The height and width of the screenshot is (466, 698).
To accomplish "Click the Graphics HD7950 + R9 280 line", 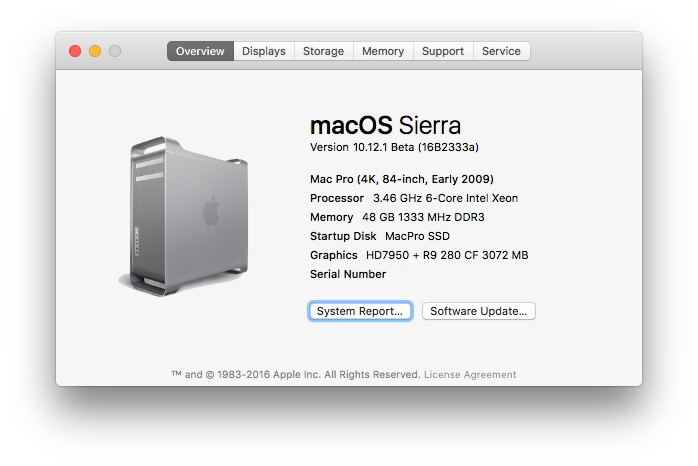I will [x=419, y=255].
